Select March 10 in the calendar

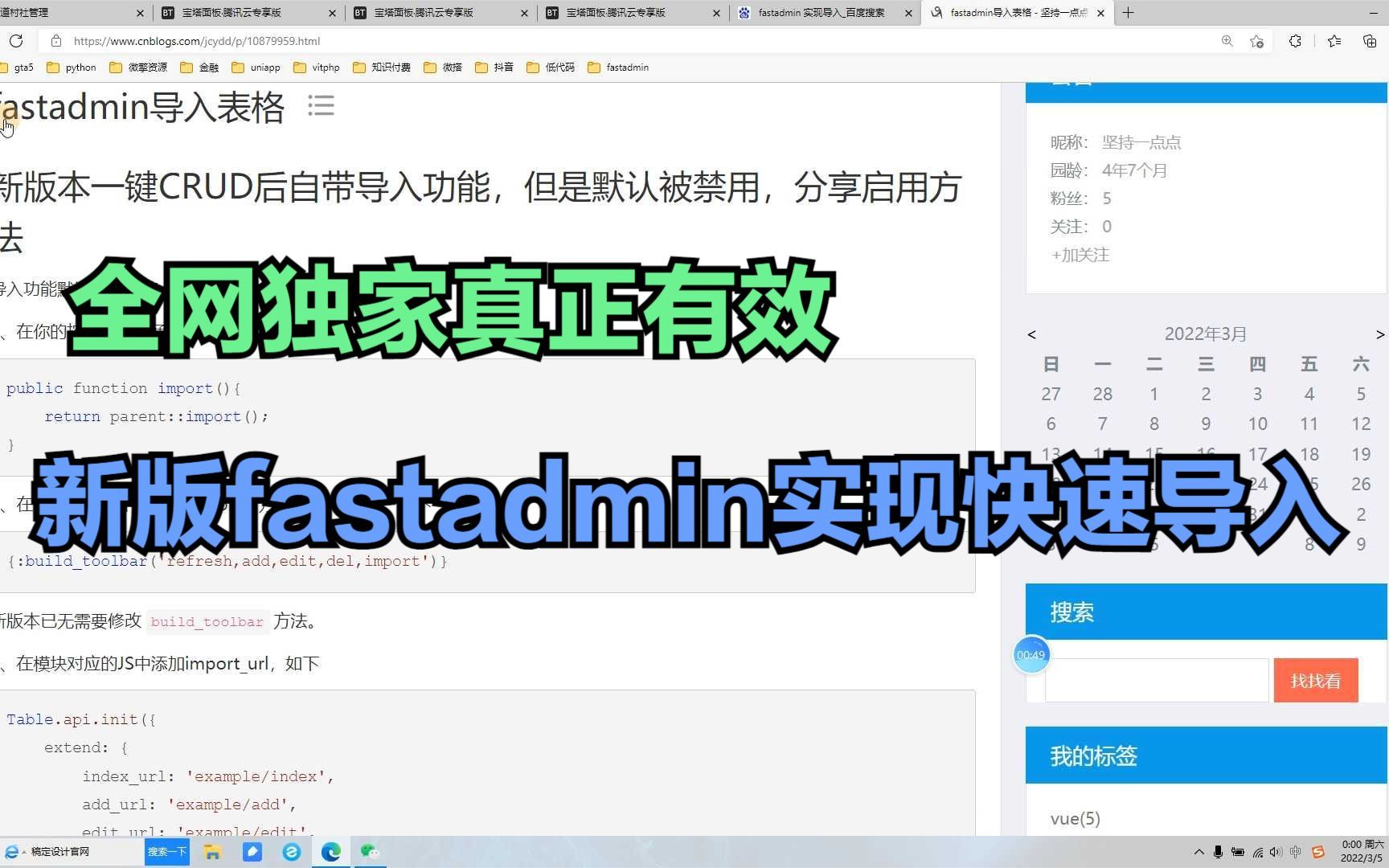click(1257, 424)
